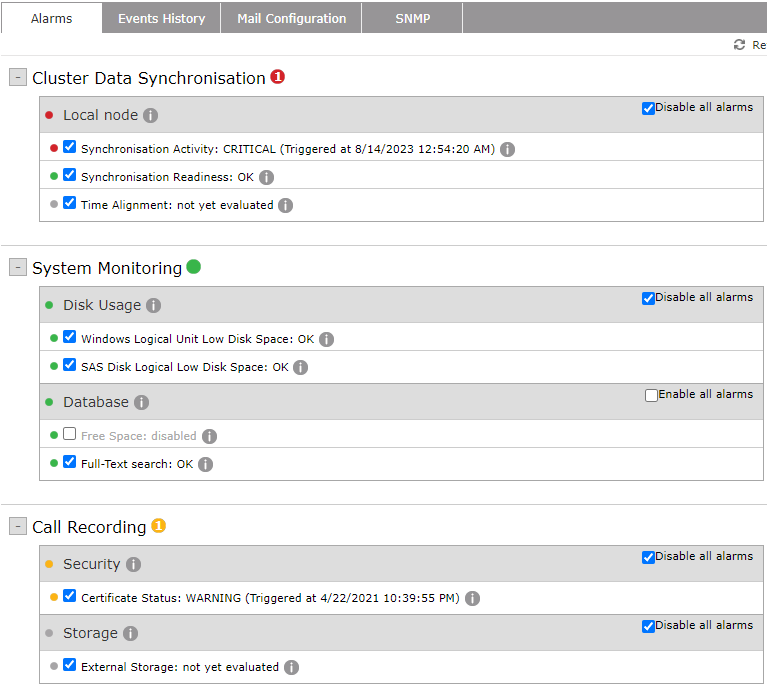The width and height of the screenshot is (767, 686).
Task: Collapse the Call Recording section
Action: (18, 527)
